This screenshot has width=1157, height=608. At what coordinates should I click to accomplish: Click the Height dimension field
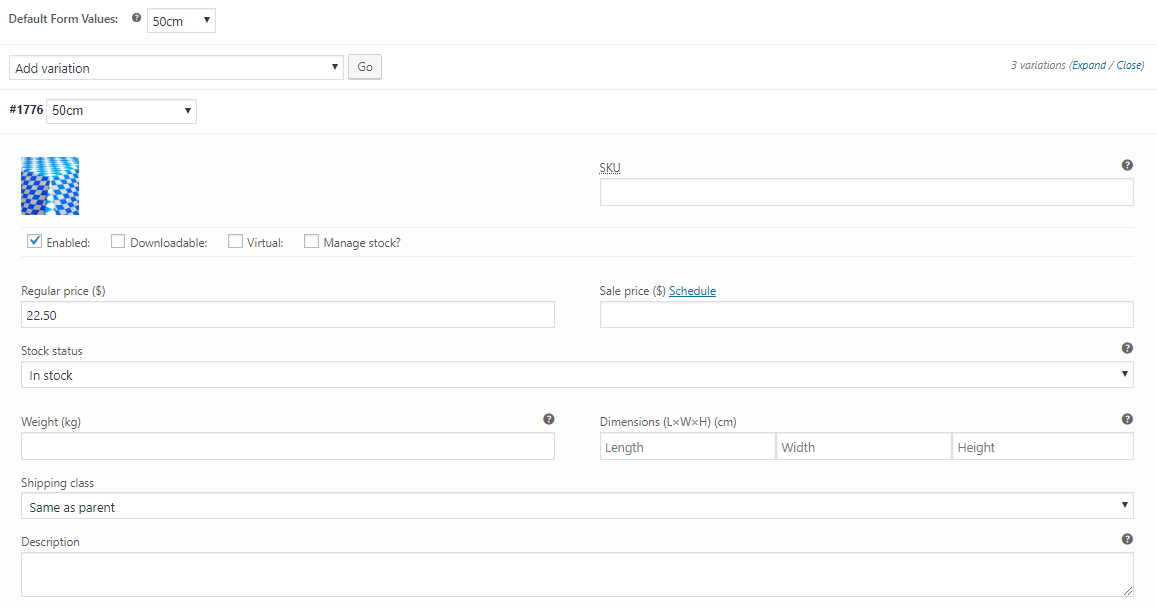click(x=1043, y=446)
